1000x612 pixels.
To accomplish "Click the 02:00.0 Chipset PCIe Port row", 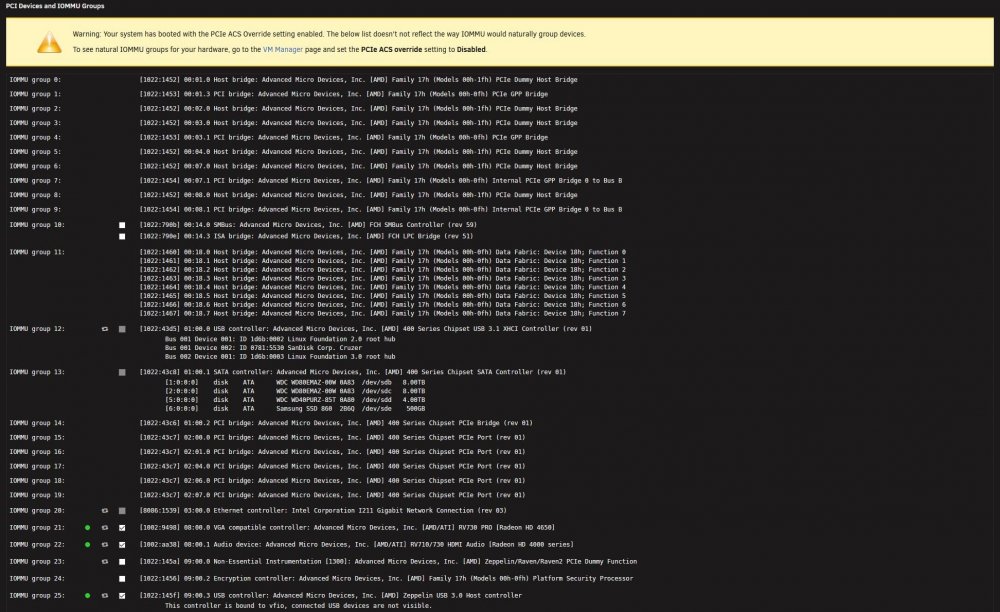I will [x=332, y=438].
